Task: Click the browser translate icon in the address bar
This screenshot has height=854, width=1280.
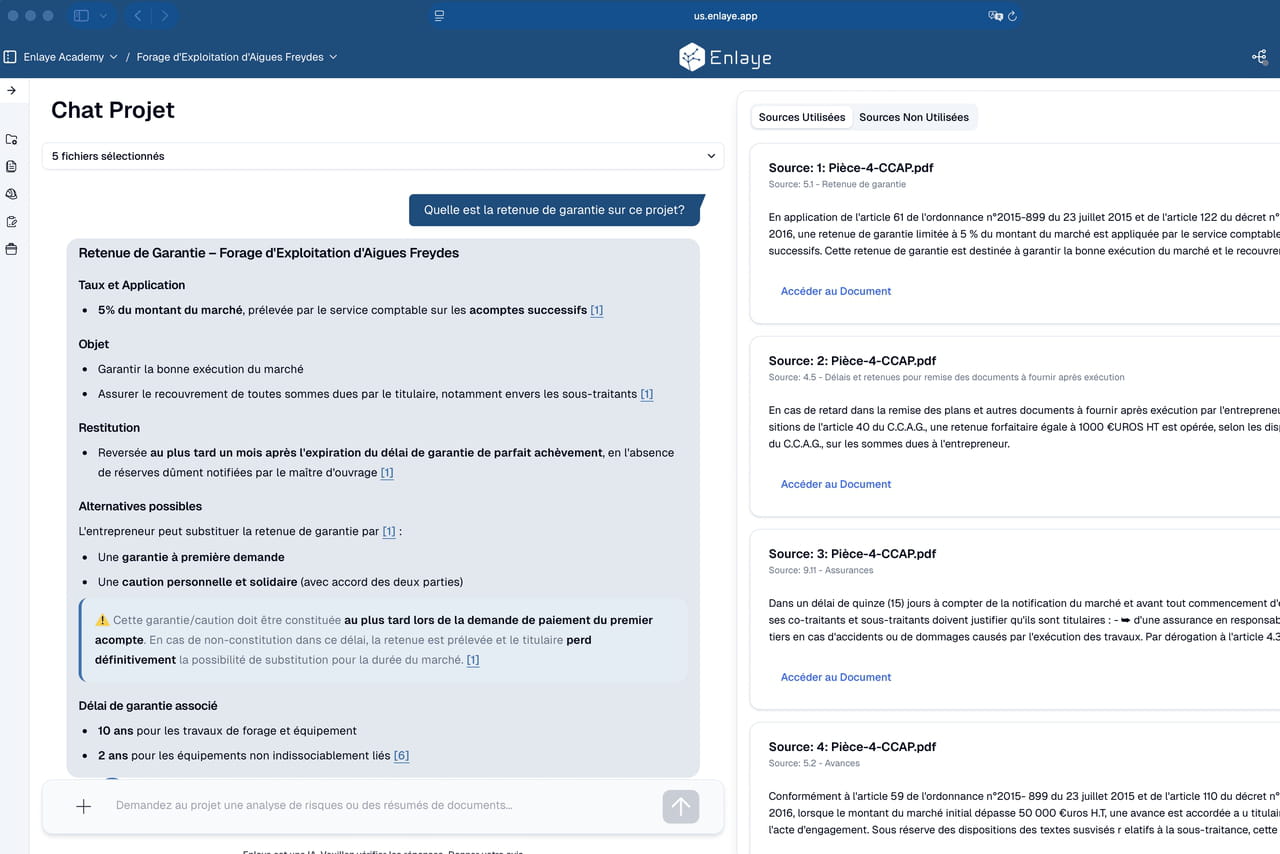Action: [995, 16]
